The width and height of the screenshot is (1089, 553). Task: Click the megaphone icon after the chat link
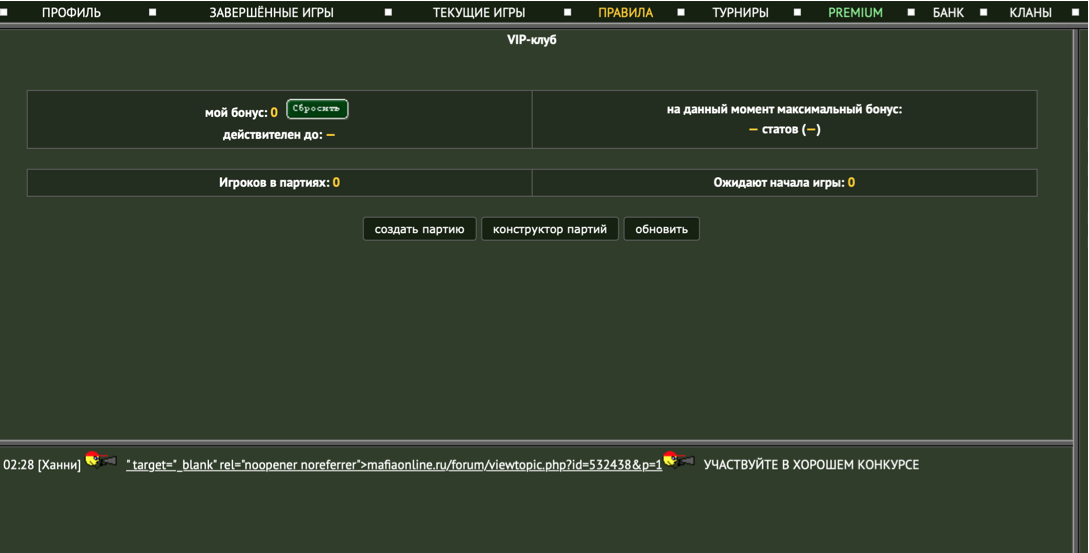coord(679,460)
